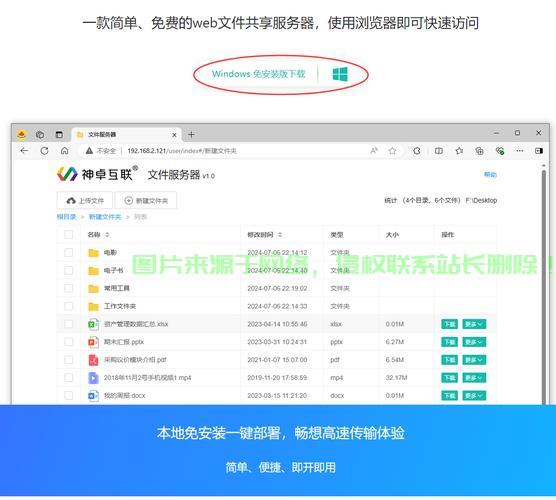Click the Windows 免安装版下载 button

(258, 74)
